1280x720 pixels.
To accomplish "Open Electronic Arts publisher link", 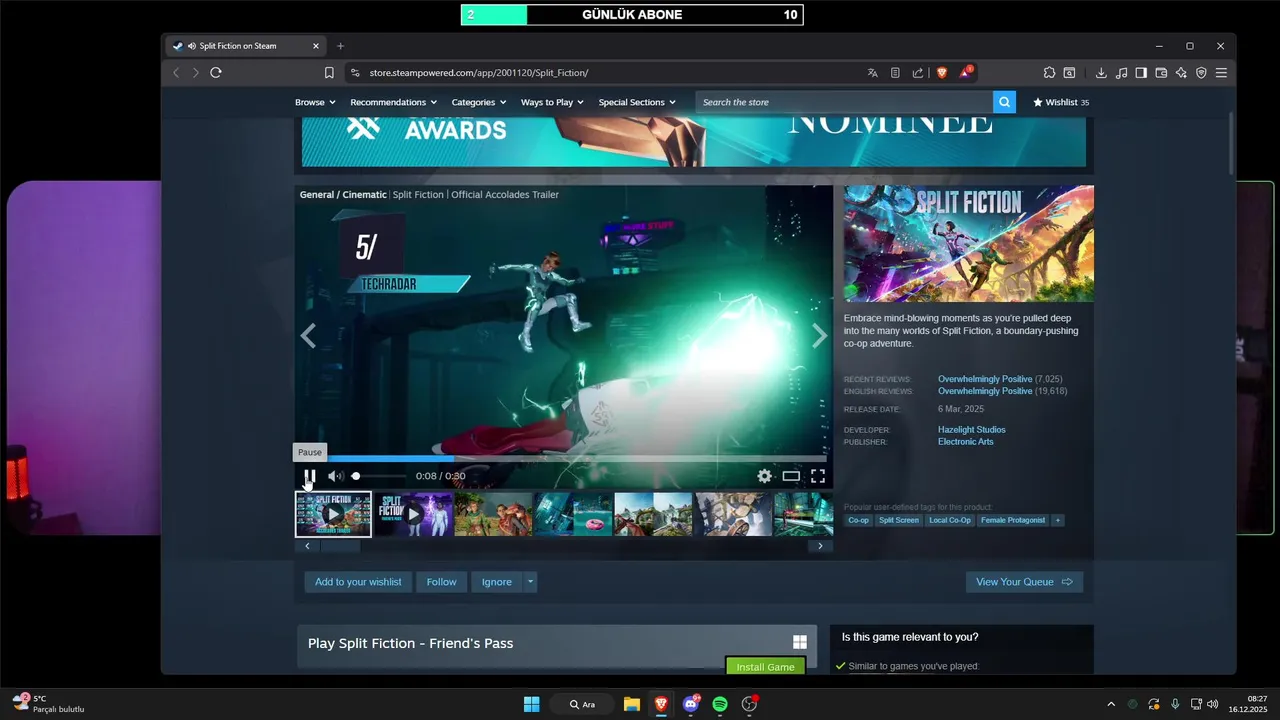I will [x=966, y=442].
